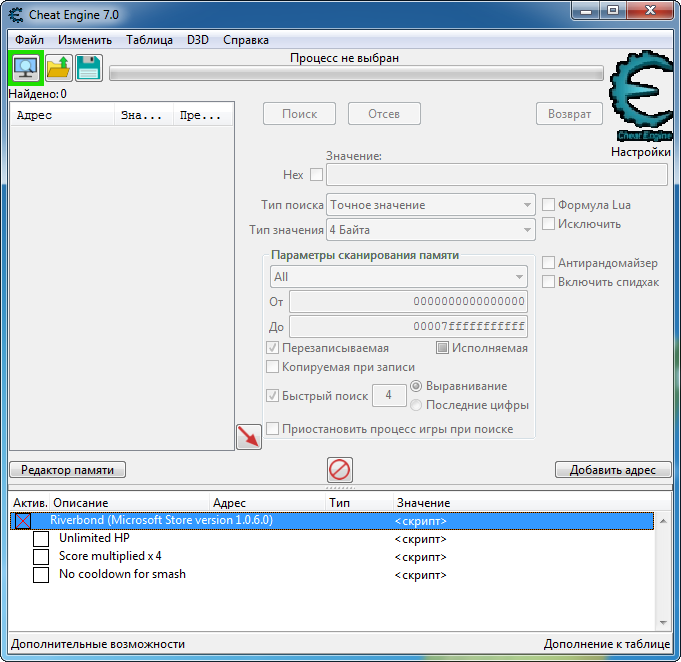
Task: Select the Riverbond (Microsoft Store version 1.0.6.0) row
Action: pos(332,520)
